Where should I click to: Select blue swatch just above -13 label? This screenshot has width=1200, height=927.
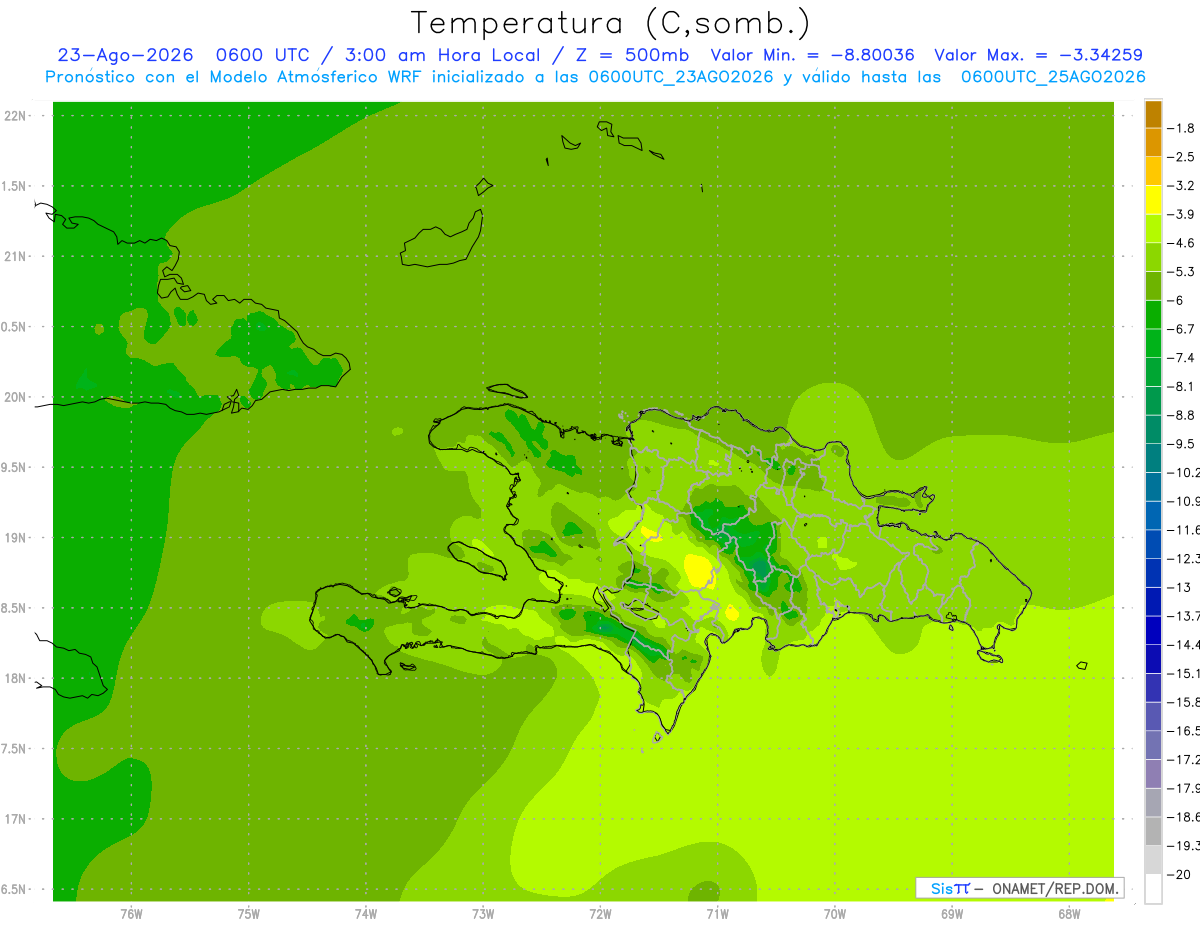point(1153,572)
